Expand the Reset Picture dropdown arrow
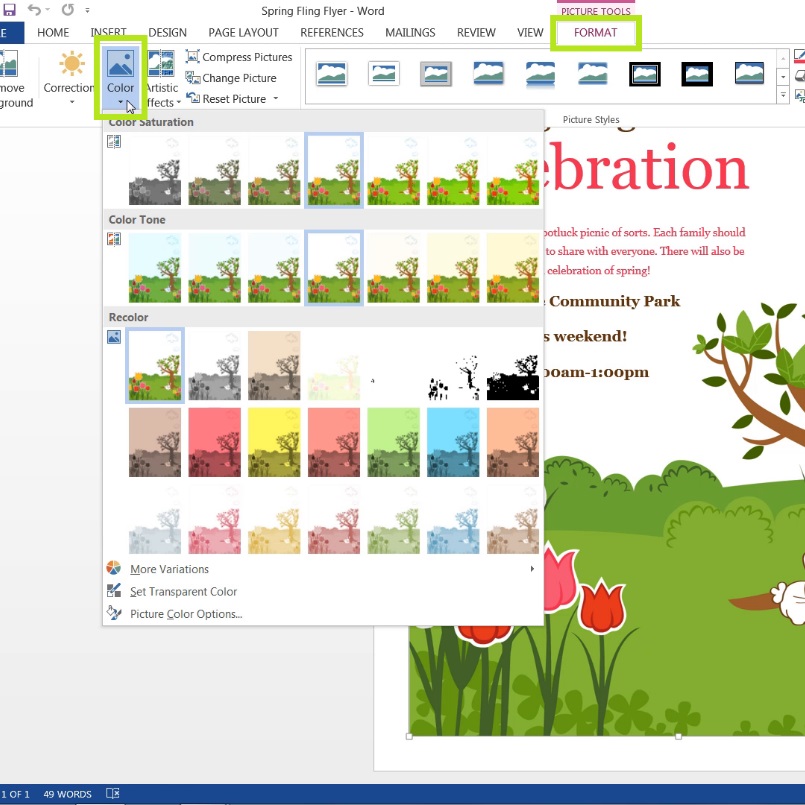The image size is (805, 805). [x=276, y=99]
